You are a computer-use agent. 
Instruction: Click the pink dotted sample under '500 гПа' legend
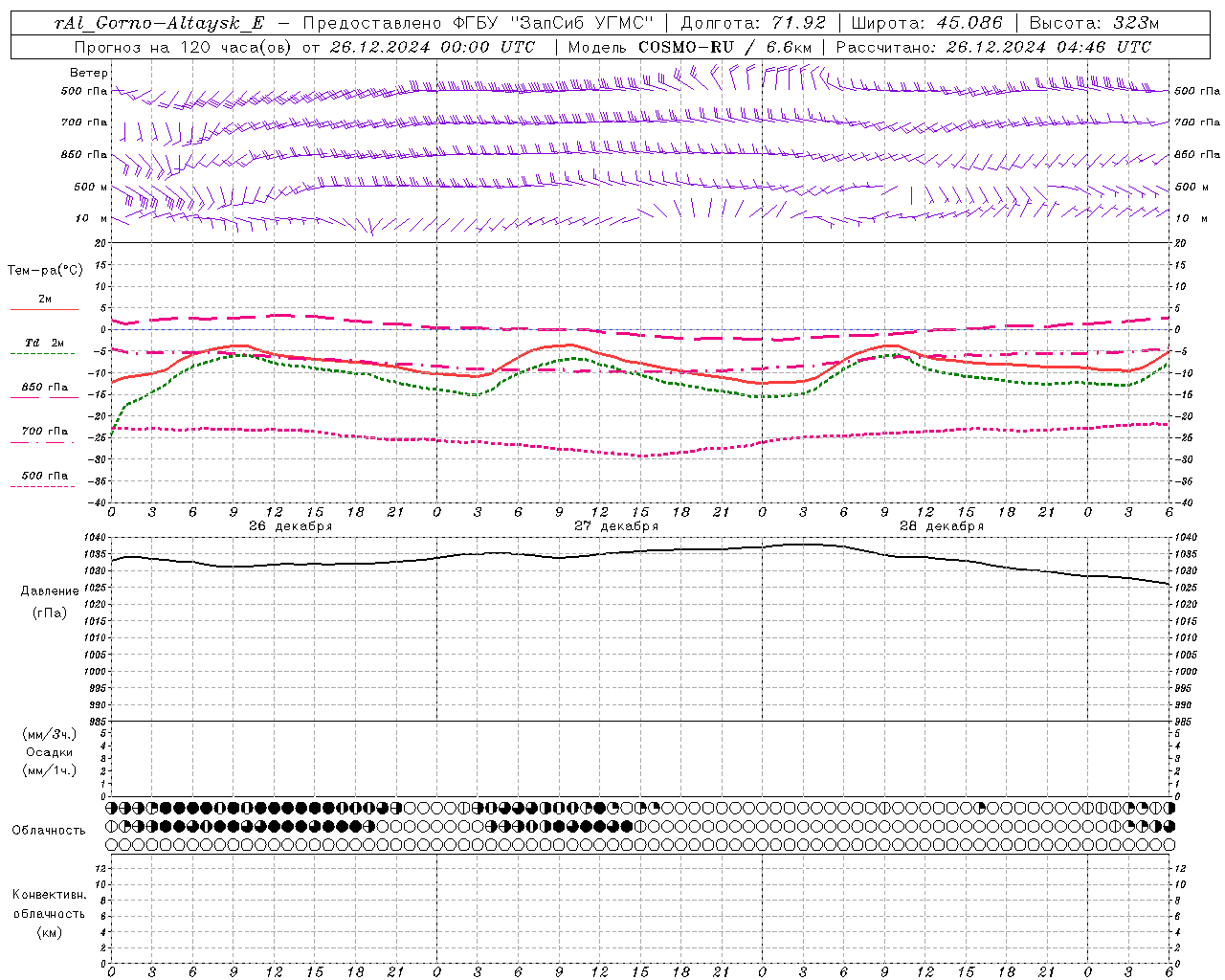point(42,486)
